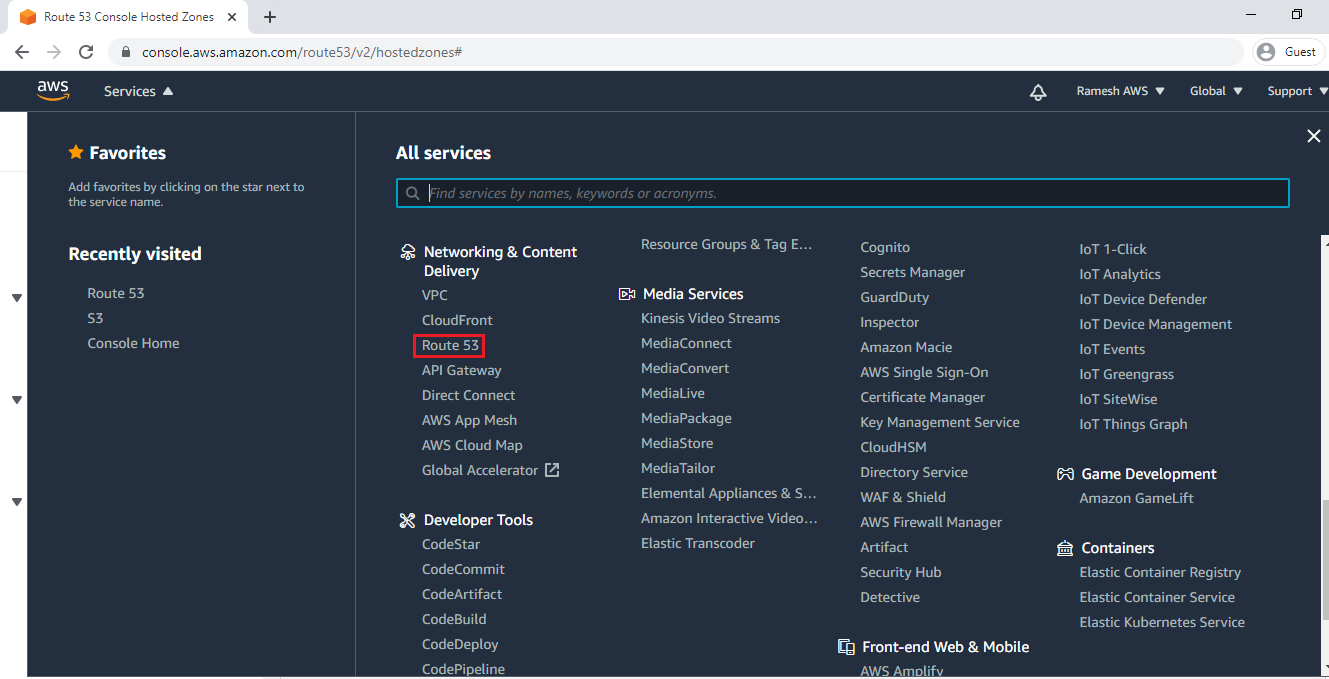
Task: Open Secrets Manager
Action: point(913,272)
